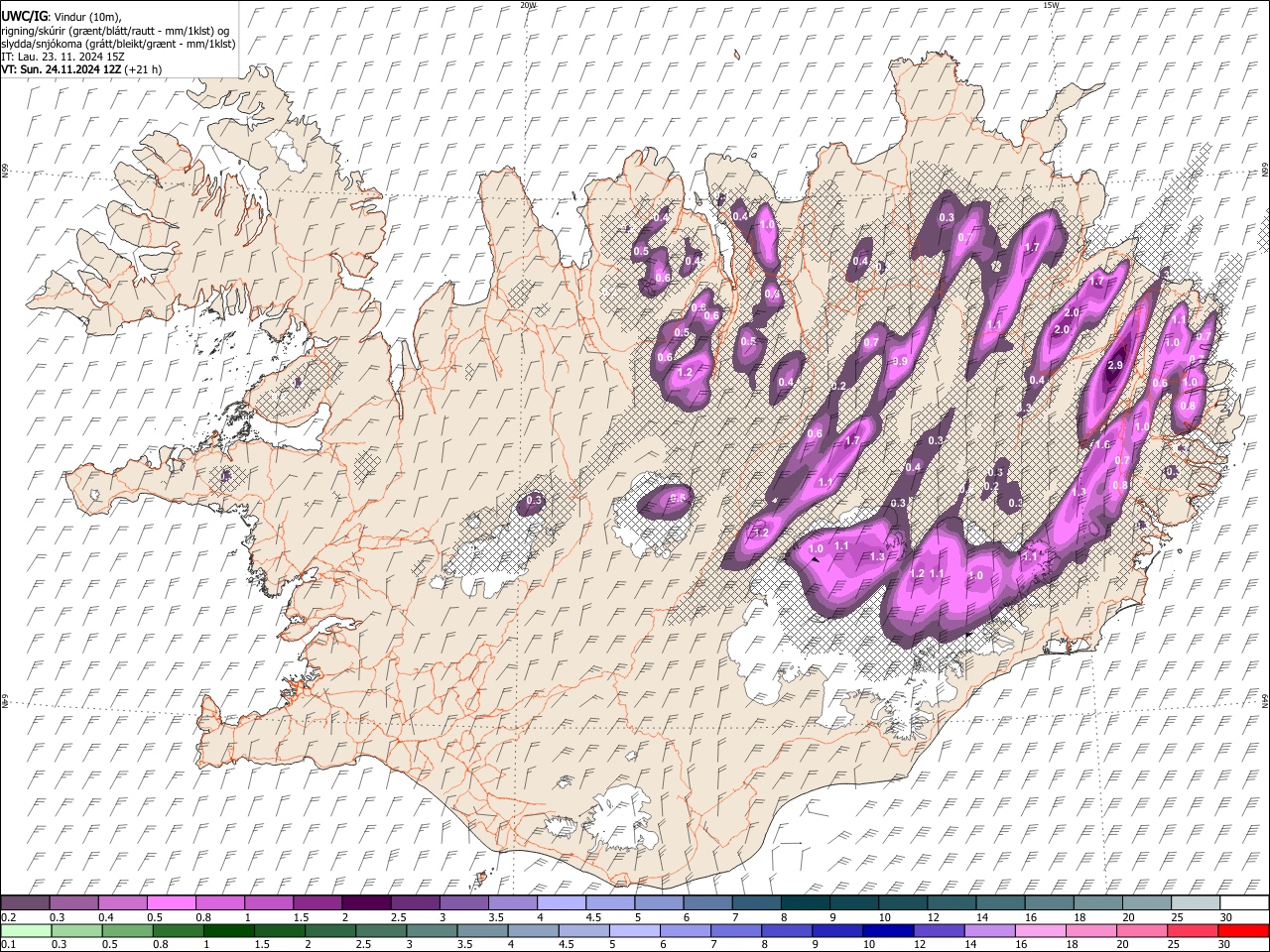Image resolution: width=1270 pixels, height=952 pixels.
Task: Click pale grey swatch between 20 and 25, upper legend
Action: (1145, 902)
